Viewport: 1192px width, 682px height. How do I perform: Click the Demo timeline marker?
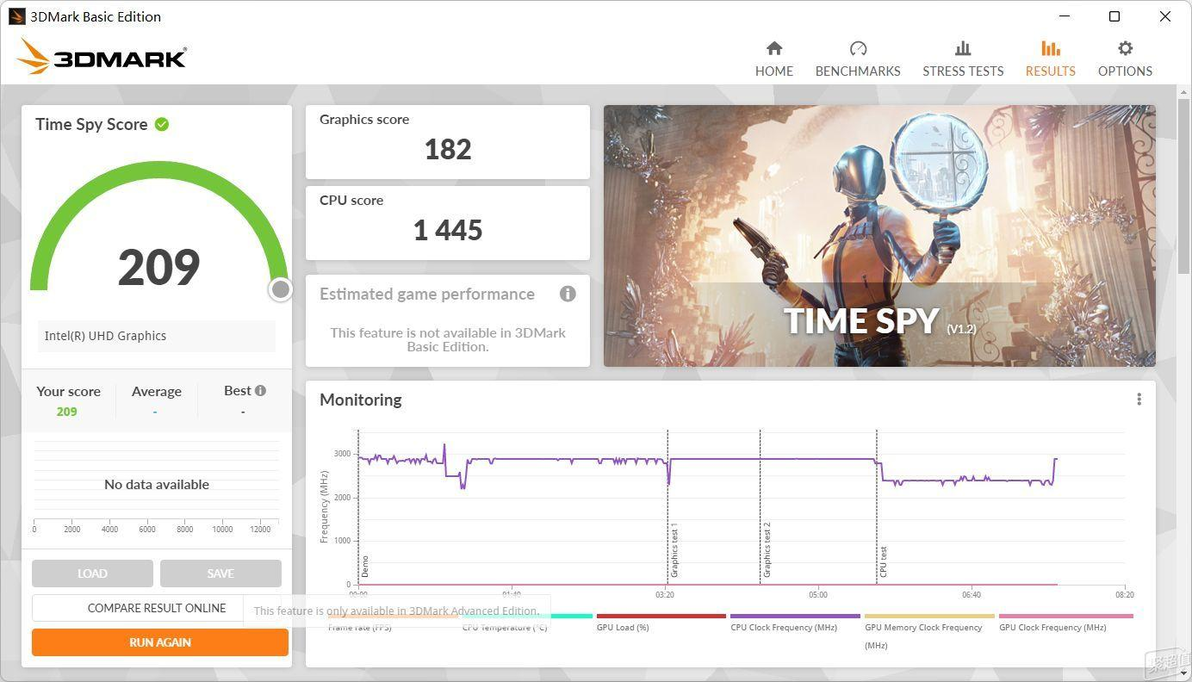pyautogui.click(x=364, y=566)
